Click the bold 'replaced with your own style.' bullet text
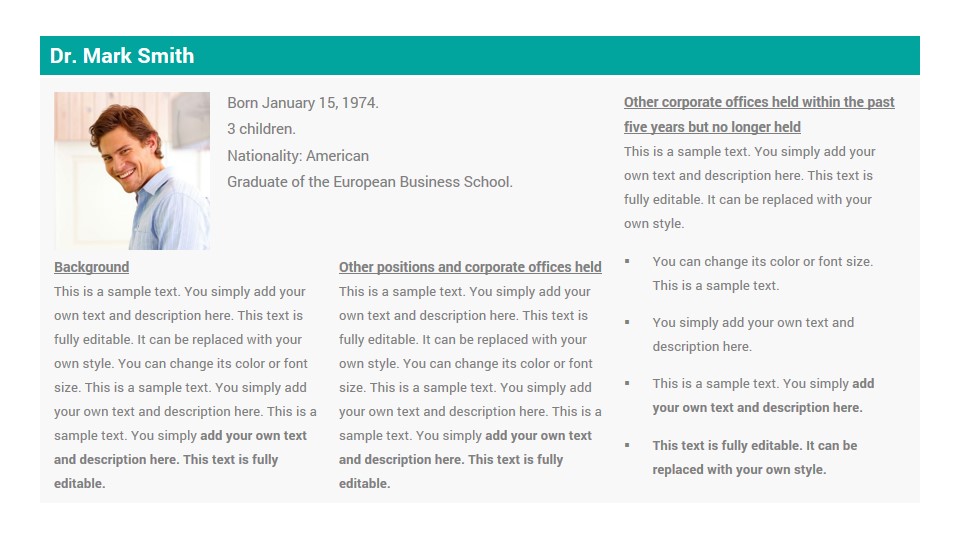The width and height of the screenshot is (960, 540). point(739,470)
